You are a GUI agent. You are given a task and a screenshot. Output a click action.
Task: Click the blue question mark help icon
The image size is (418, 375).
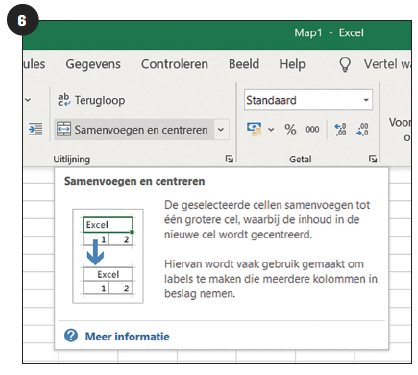coord(71,336)
